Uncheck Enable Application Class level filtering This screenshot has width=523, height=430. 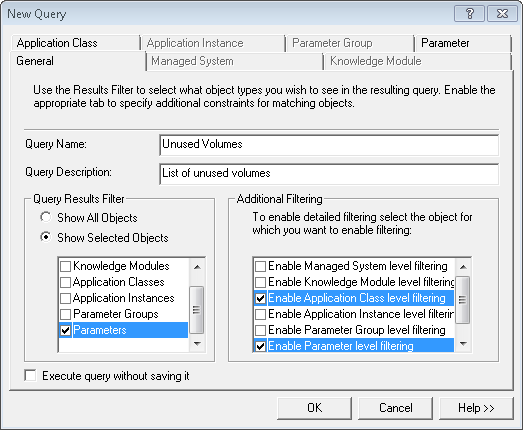pyautogui.click(x=260, y=298)
